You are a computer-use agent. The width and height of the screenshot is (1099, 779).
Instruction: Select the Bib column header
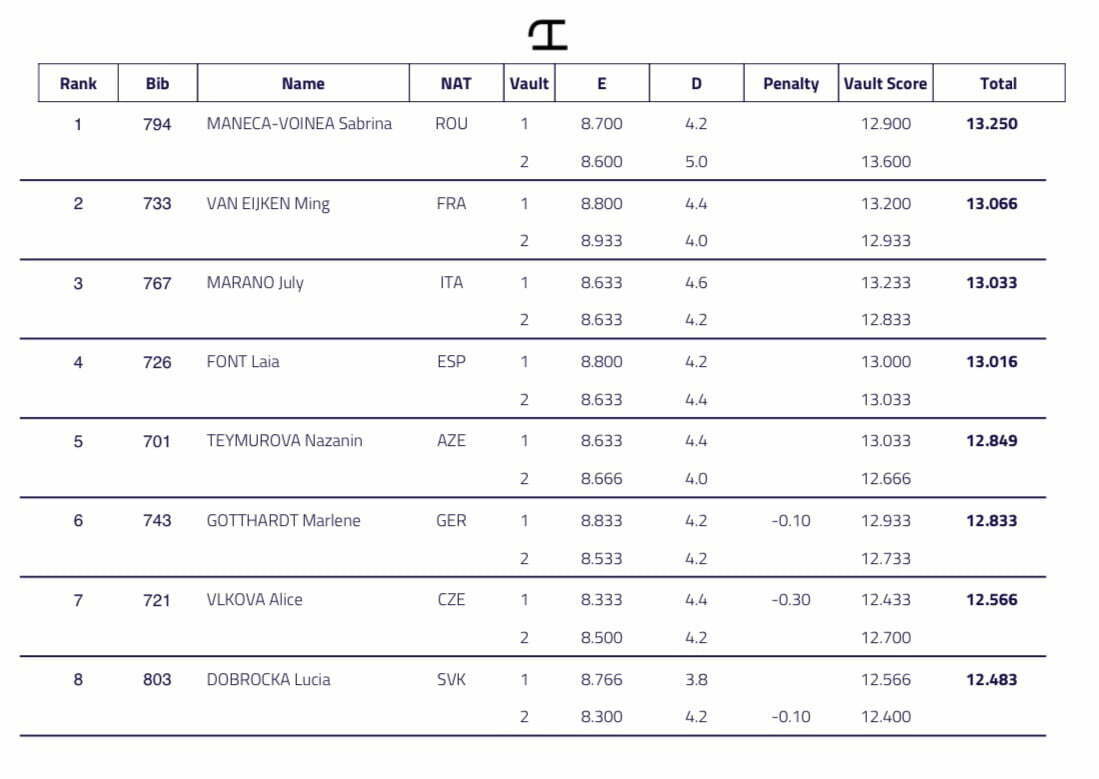pyautogui.click(x=157, y=84)
